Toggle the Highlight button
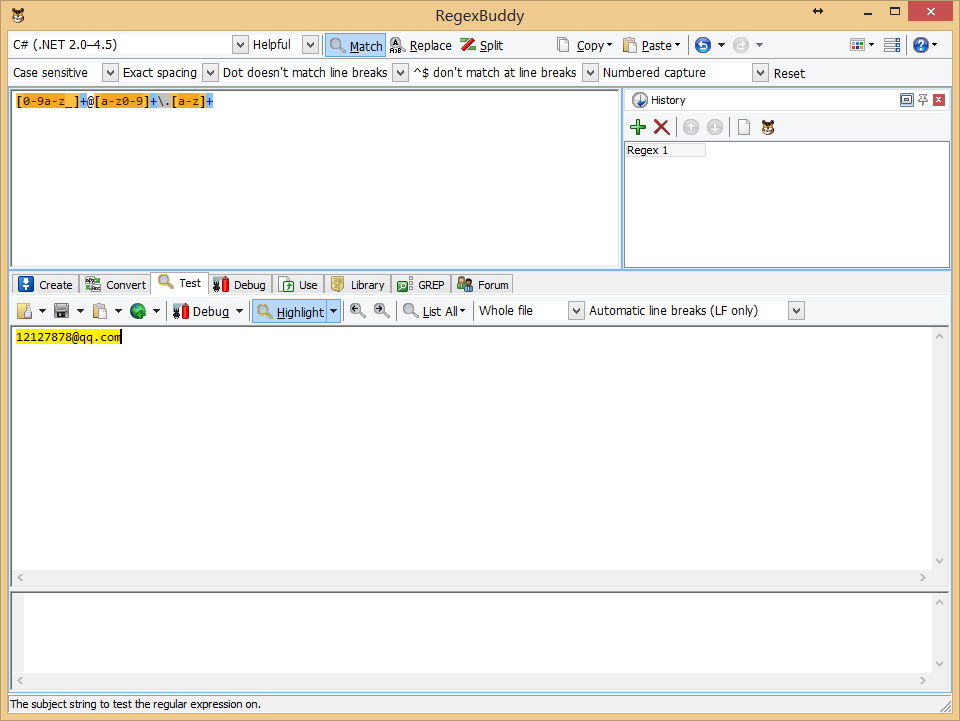Image resolution: width=960 pixels, height=721 pixels. [x=290, y=312]
